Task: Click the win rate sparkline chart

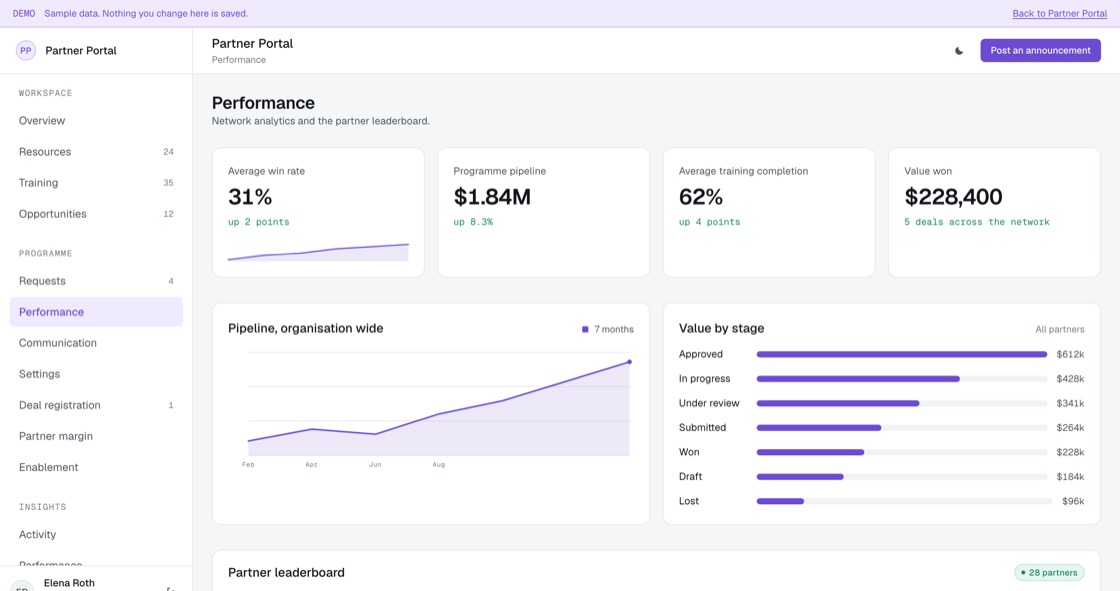Action: tap(318, 252)
